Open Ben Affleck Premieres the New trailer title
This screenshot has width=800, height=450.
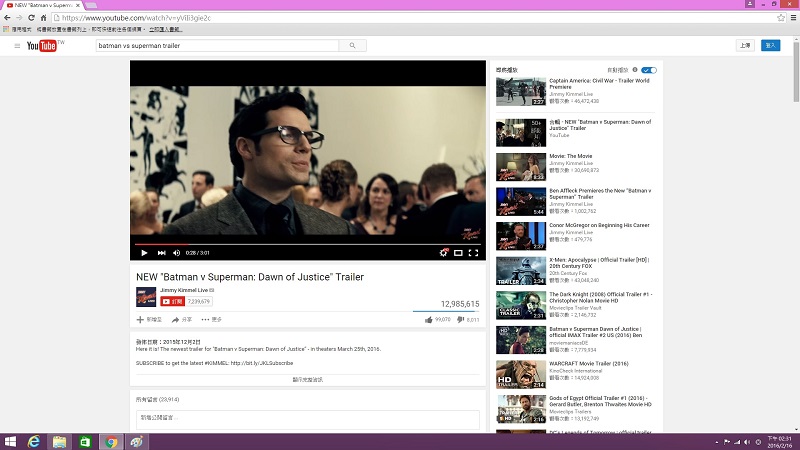600,193
